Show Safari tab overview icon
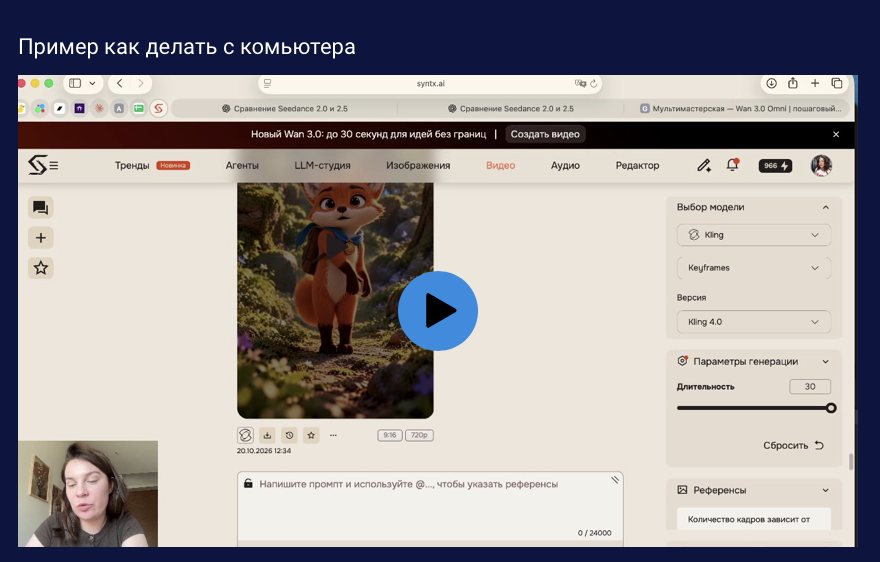This screenshot has width=880, height=562. (837, 83)
